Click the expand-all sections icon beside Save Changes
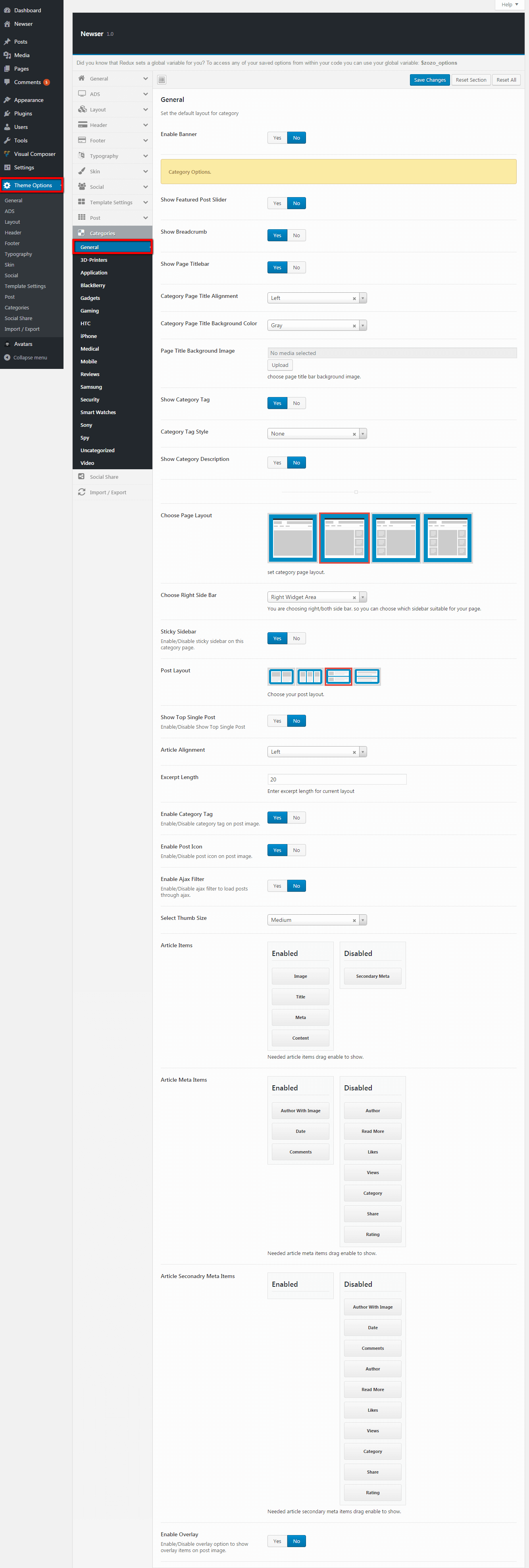 pyautogui.click(x=161, y=80)
